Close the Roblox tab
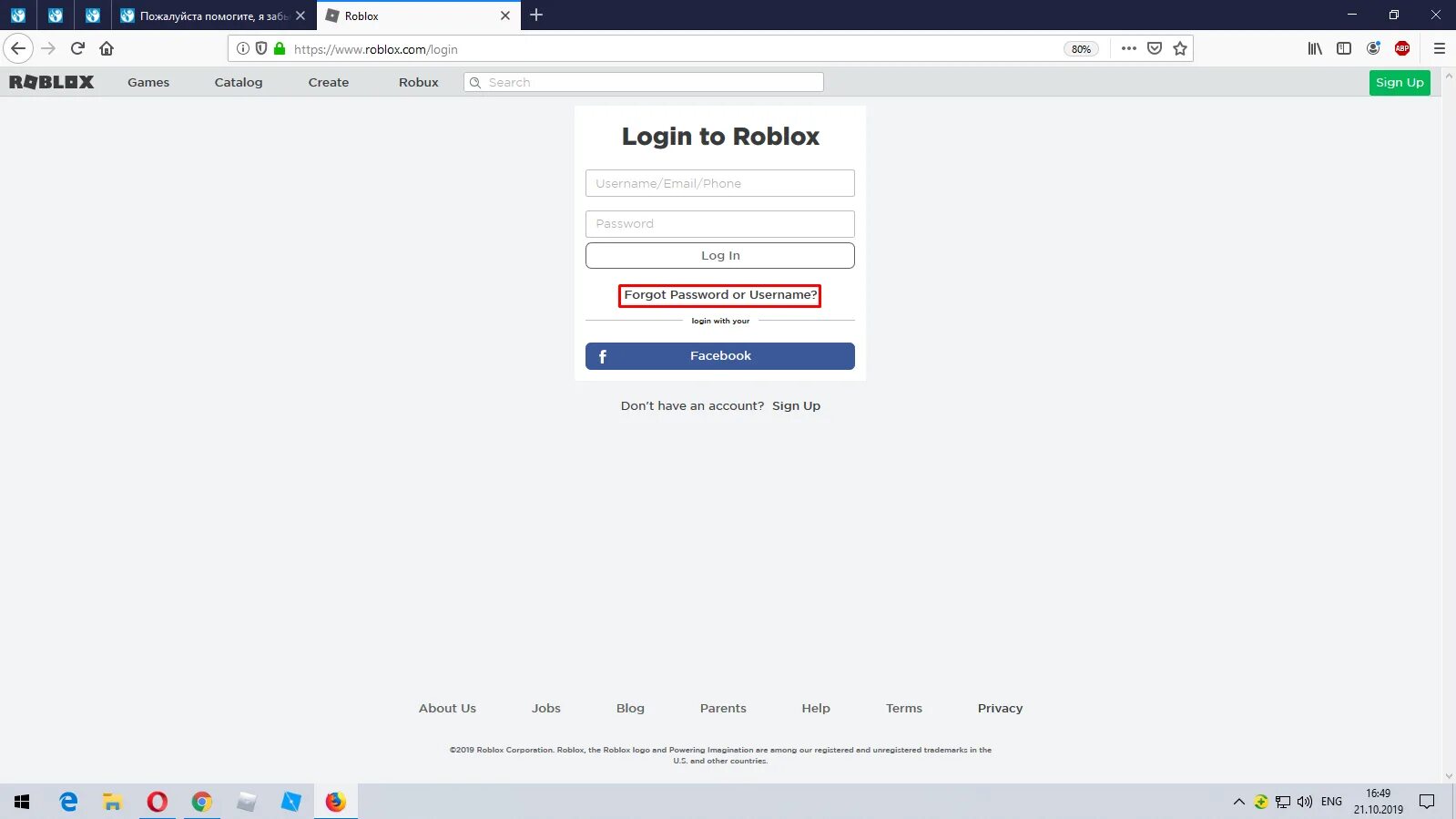This screenshot has height=819, width=1456. (x=505, y=15)
